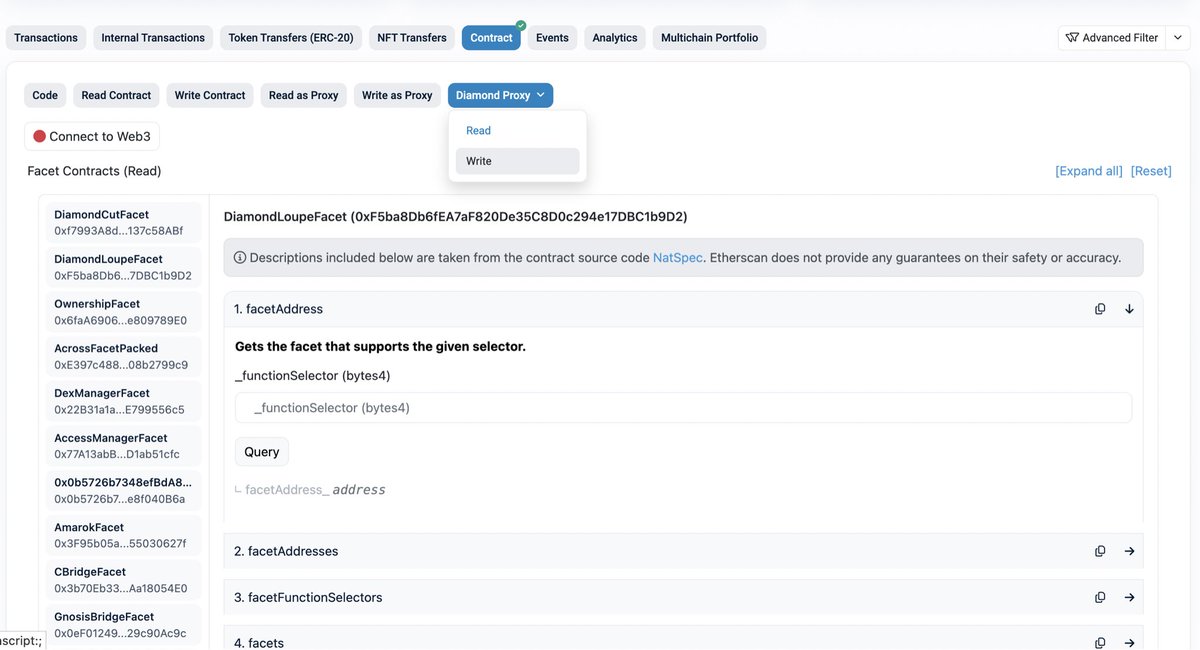Click Advanced Filter funnel icon
Viewport: 1200px width, 650px height.
coord(1072,38)
